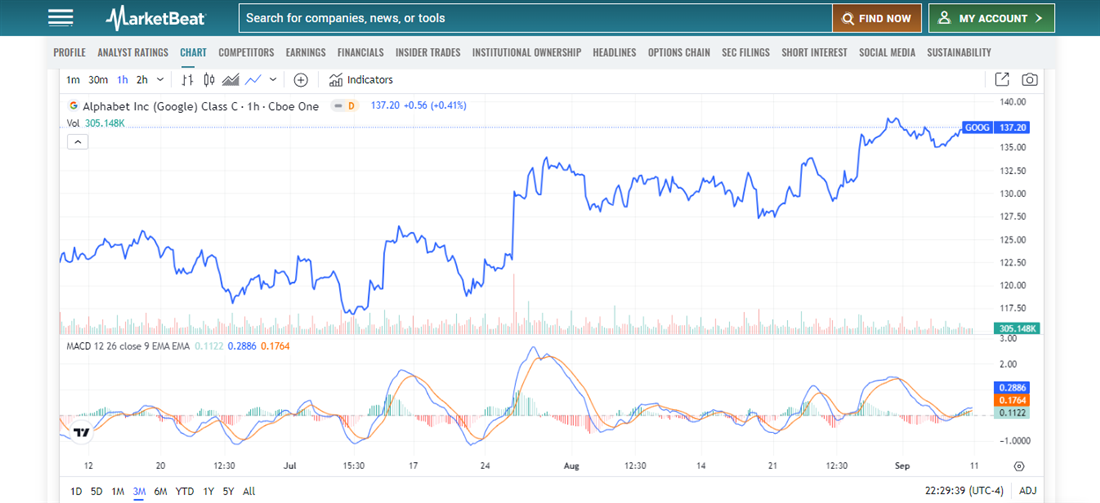The height and width of the screenshot is (503, 1100).
Task: Go to the Earnings tab
Action: pyautogui.click(x=305, y=52)
